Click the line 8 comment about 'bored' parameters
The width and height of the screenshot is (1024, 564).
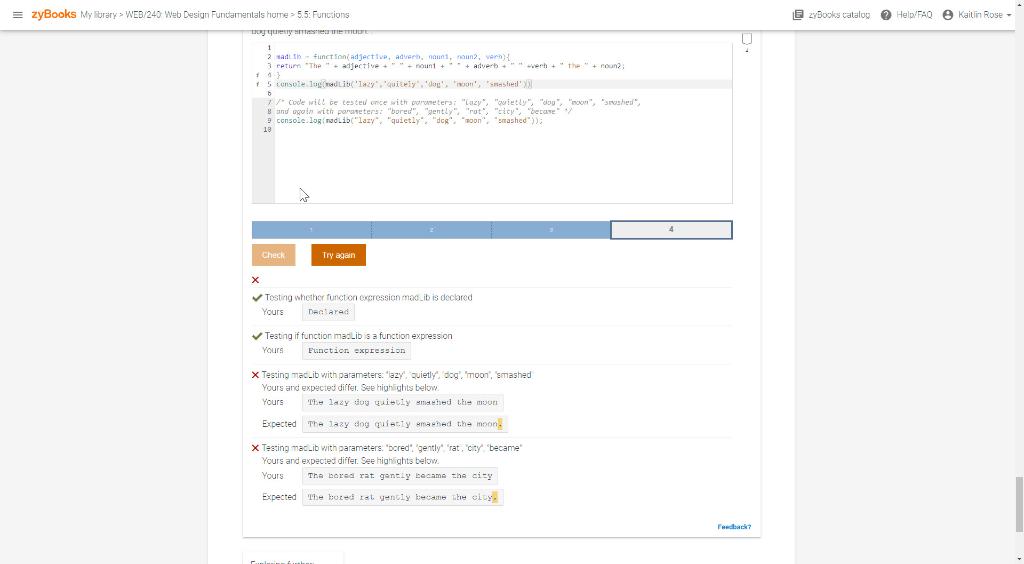tap(424, 112)
